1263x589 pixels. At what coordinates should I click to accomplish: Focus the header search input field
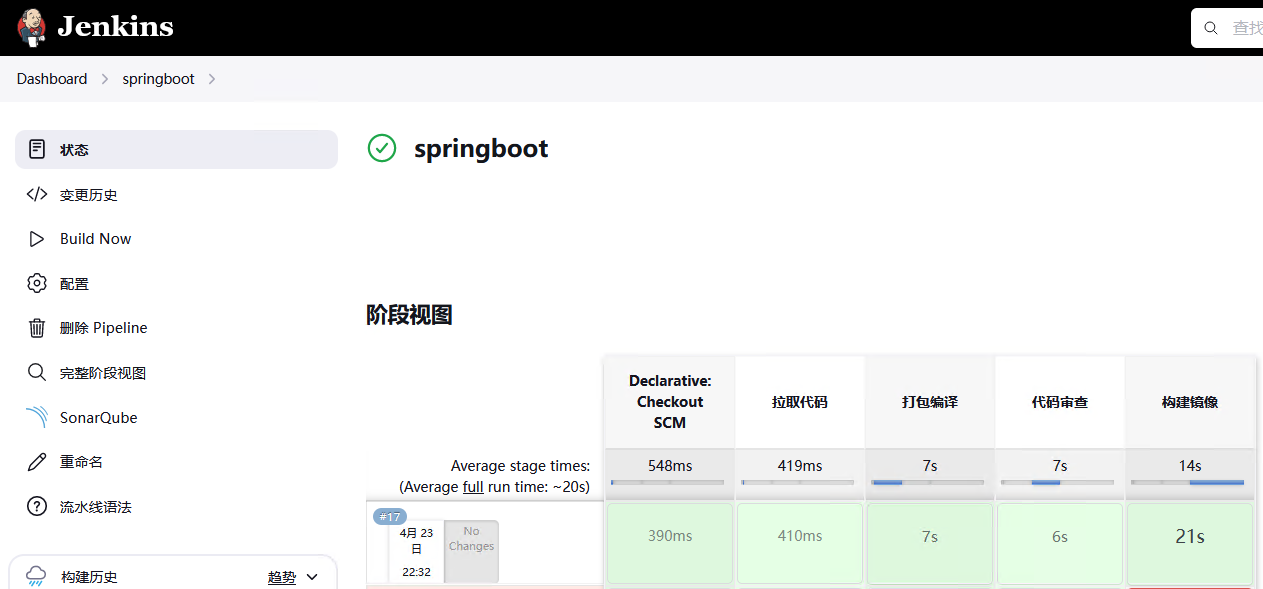coord(1227,28)
